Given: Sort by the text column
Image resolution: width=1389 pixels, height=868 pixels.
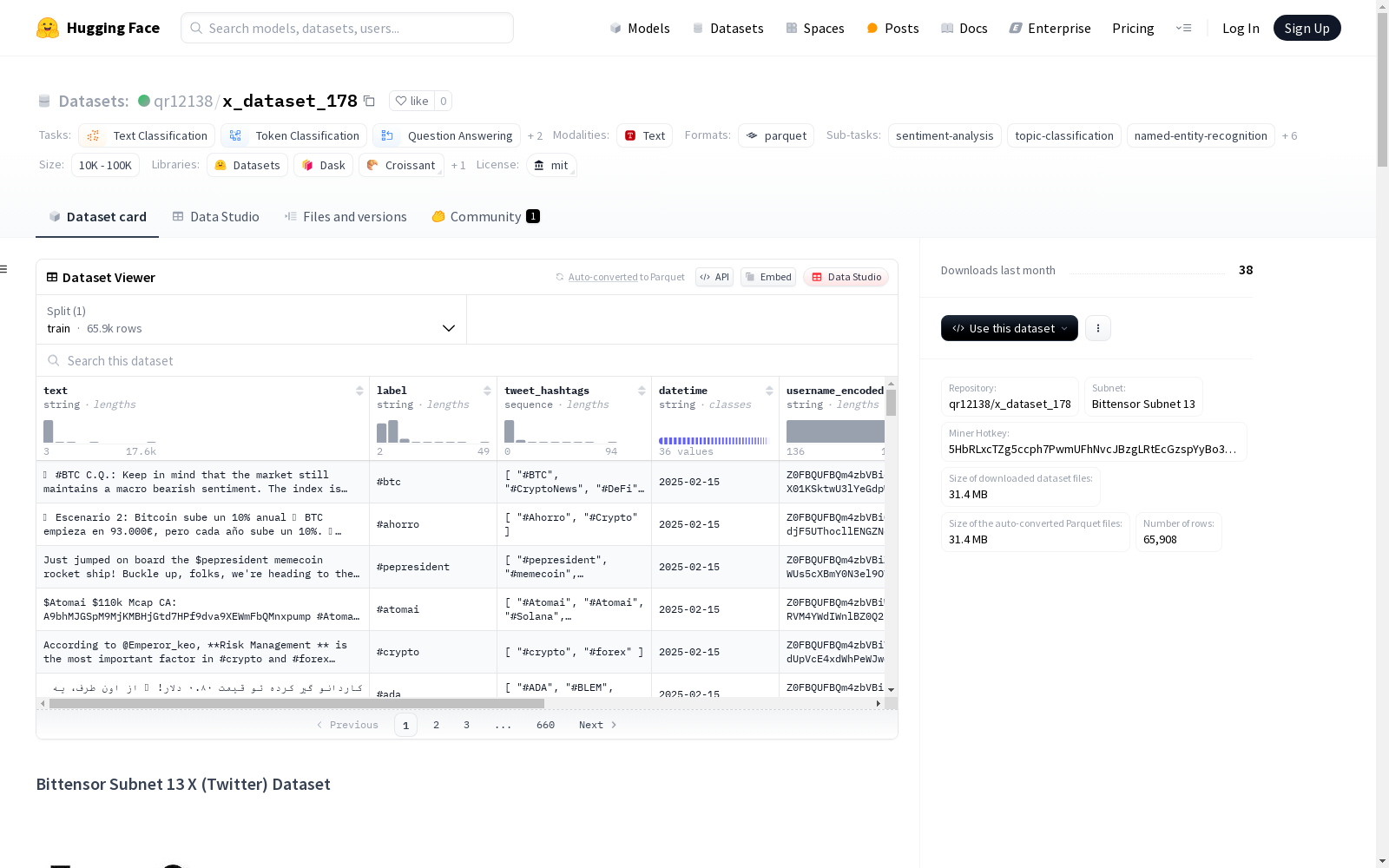Looking at the screenshot, I should coord(359,391).
